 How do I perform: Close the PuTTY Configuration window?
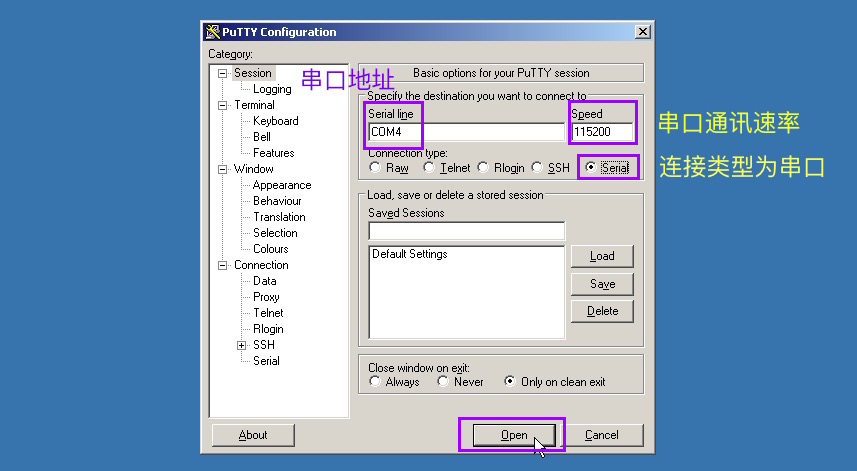pos(643,32)
